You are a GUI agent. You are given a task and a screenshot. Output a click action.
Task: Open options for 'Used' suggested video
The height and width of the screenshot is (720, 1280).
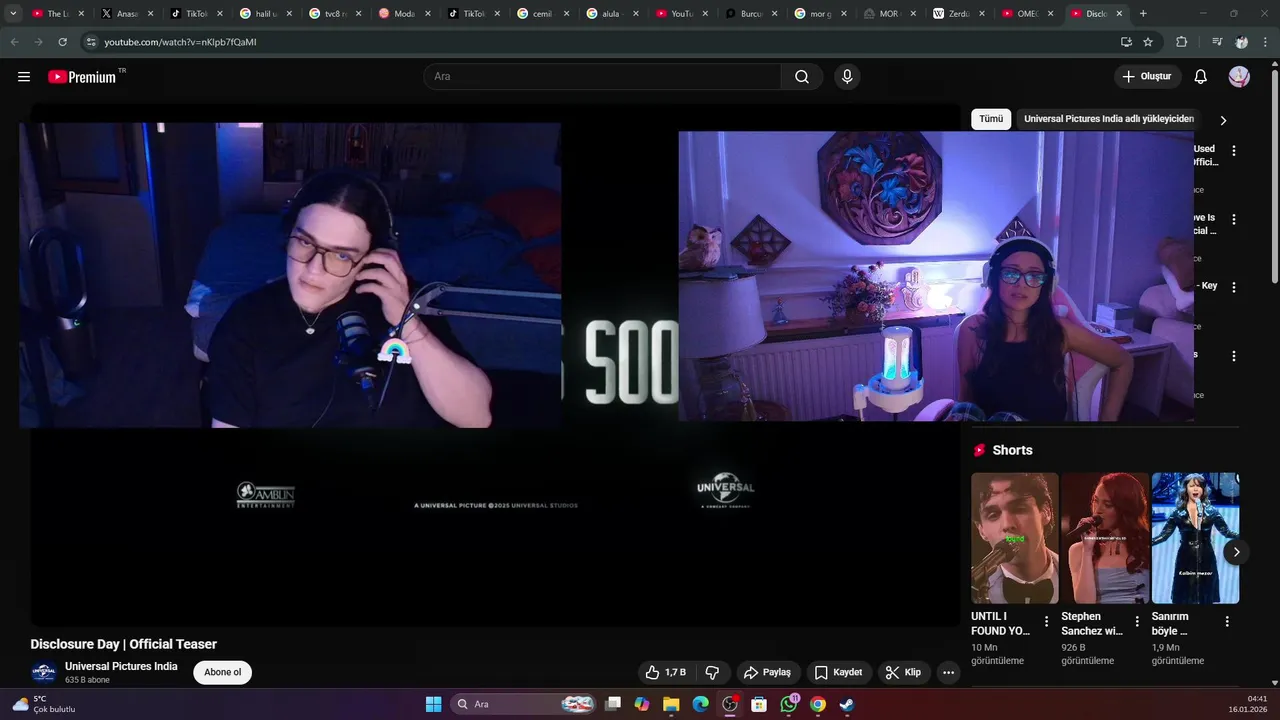[x=1233, y=151]
